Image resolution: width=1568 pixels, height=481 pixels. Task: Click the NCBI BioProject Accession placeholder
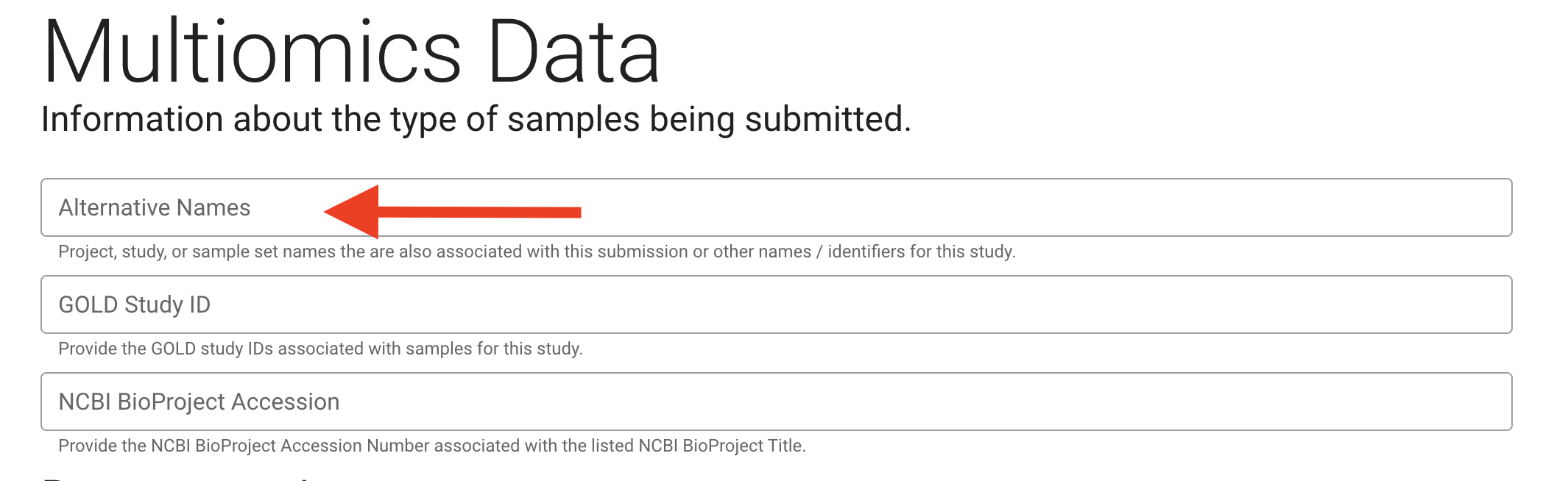tap(199, 402)
